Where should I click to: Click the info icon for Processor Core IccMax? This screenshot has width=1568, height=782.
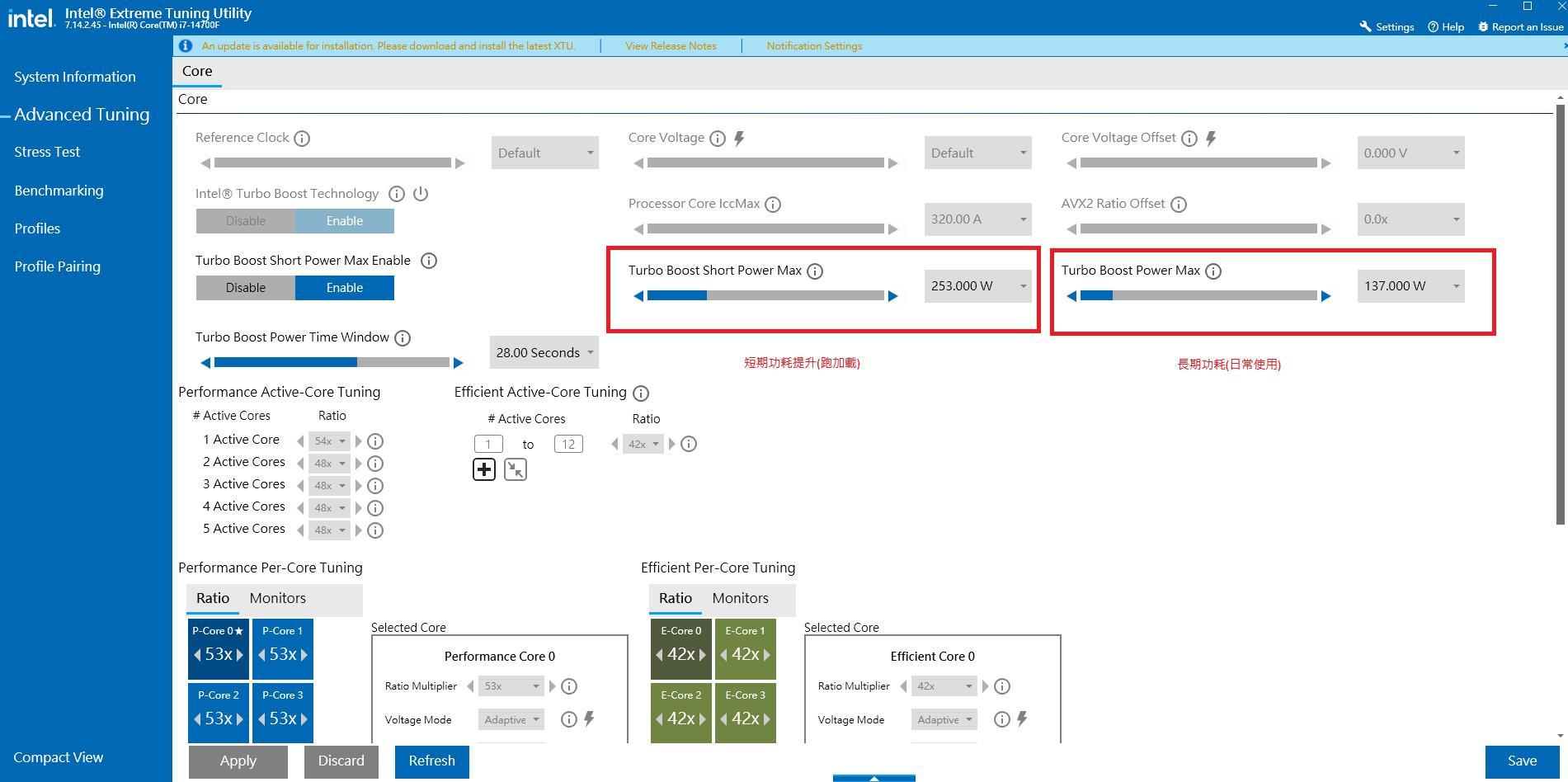[x=773, y=205]
